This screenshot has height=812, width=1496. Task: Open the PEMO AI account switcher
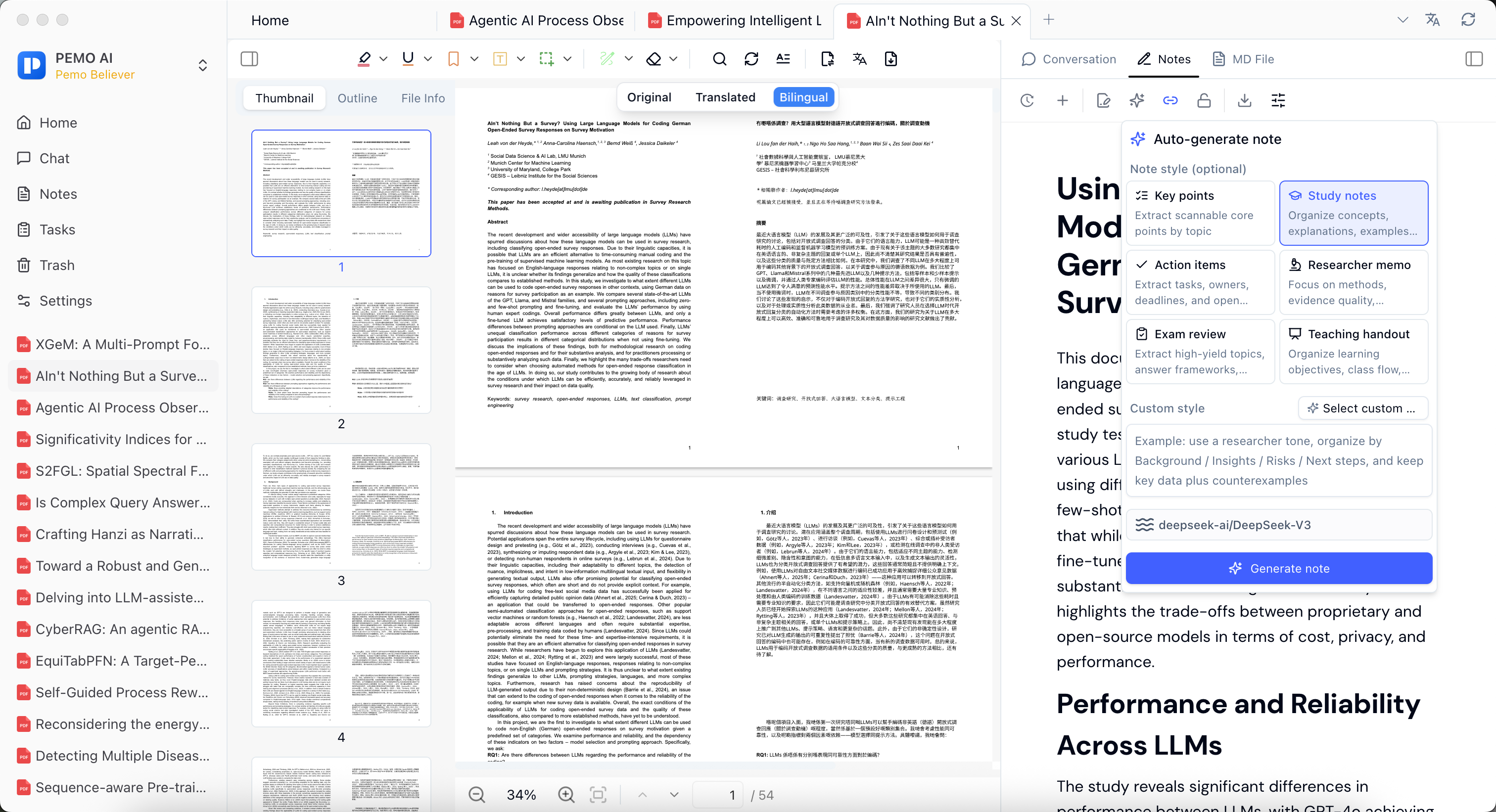[x=203, y=65]
